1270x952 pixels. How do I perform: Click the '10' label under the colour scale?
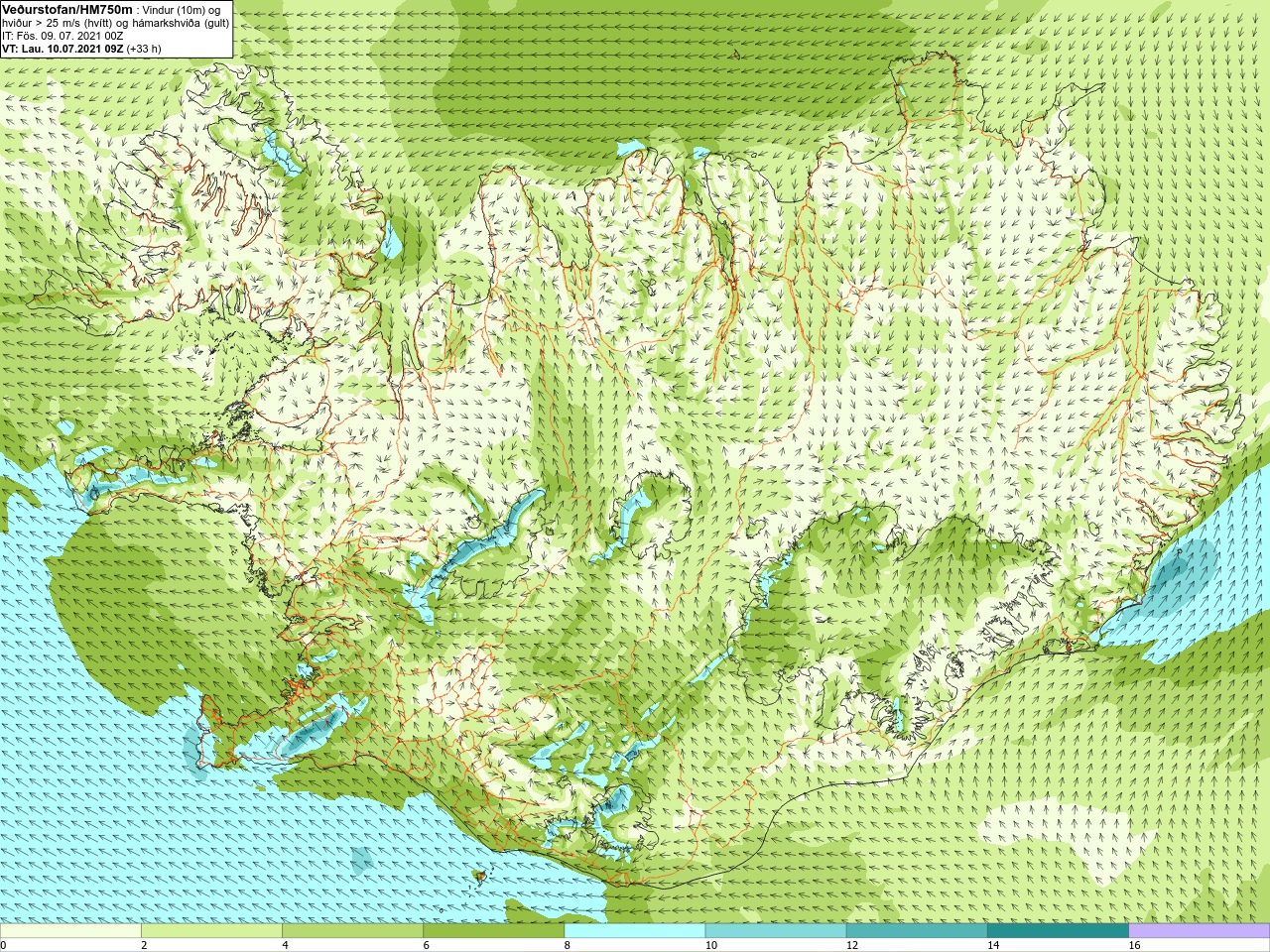711,945
